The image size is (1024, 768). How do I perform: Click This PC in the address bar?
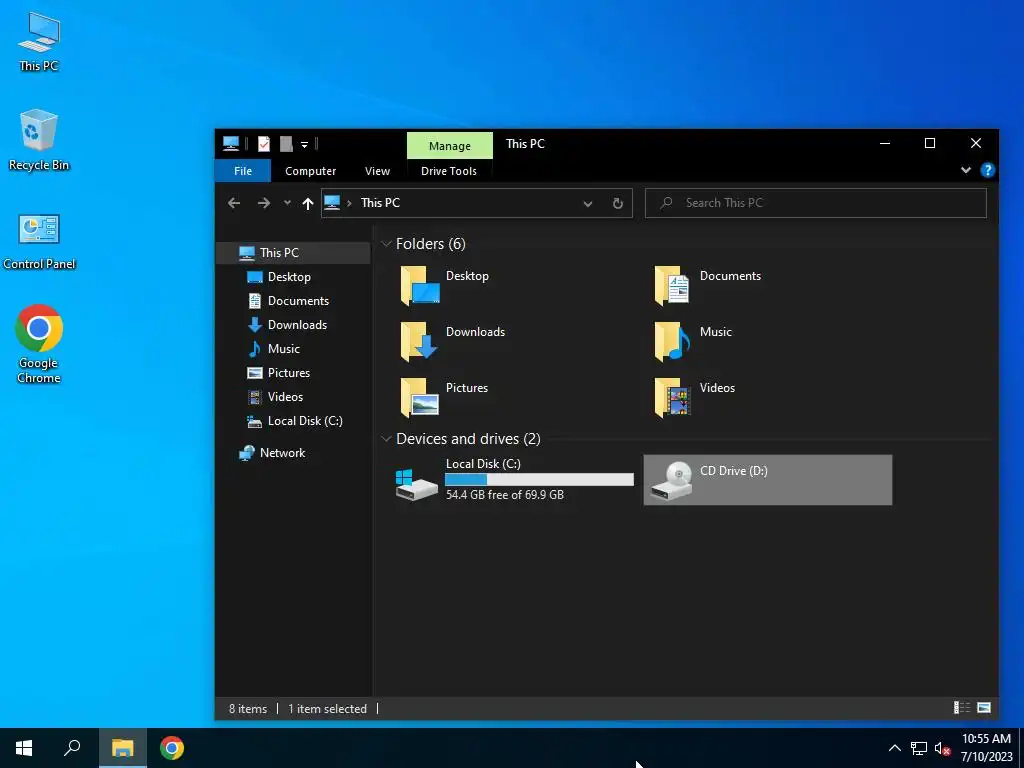380,203
